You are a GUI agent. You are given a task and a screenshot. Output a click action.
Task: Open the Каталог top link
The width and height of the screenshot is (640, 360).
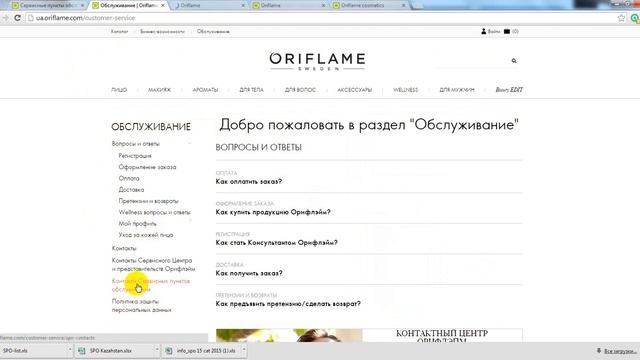point(119,31)
